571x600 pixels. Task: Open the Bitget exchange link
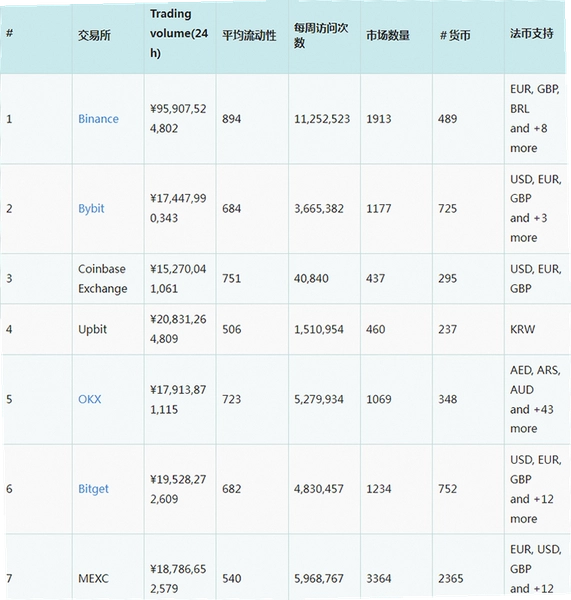tap(93, 489)
